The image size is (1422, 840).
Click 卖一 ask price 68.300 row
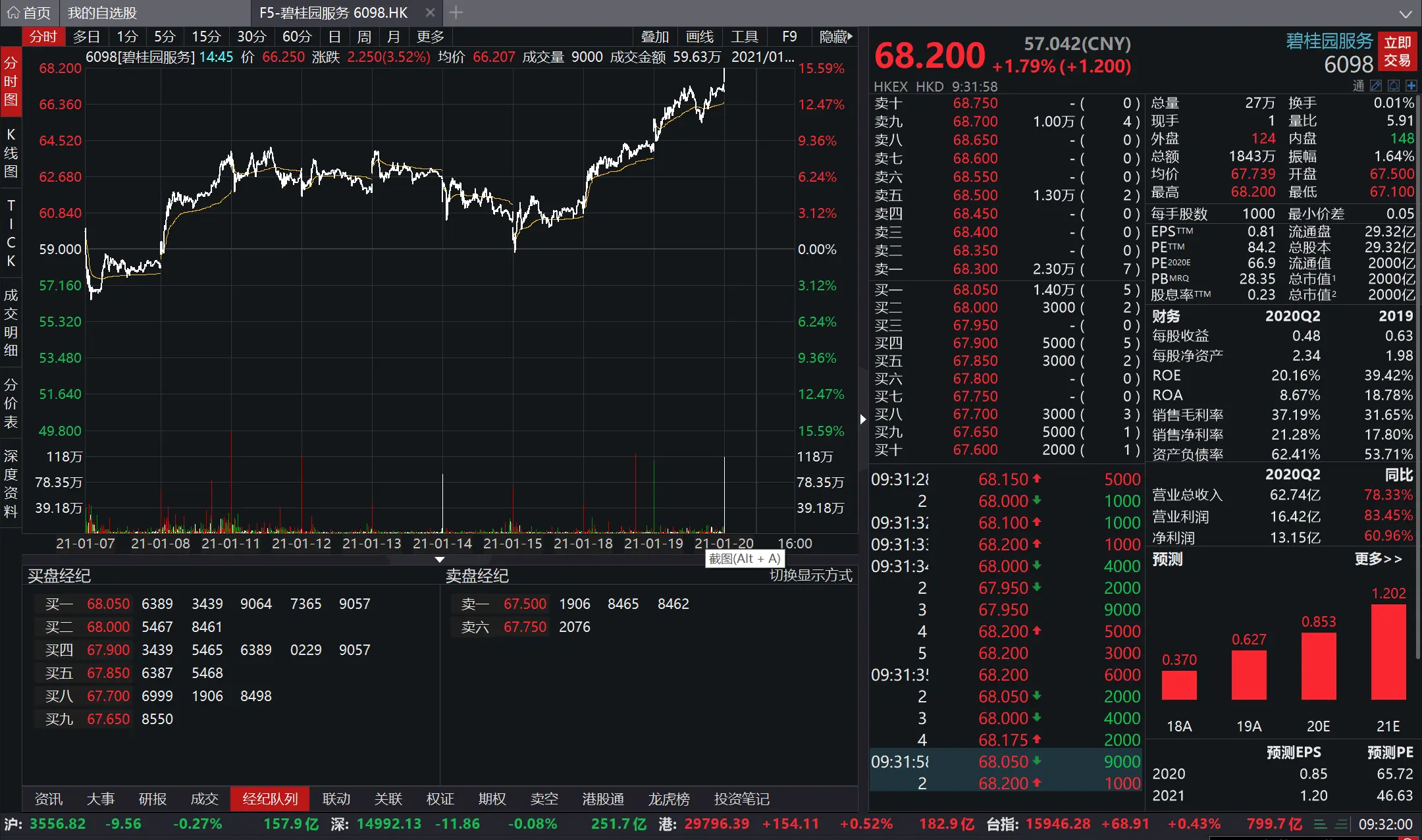1006,269
